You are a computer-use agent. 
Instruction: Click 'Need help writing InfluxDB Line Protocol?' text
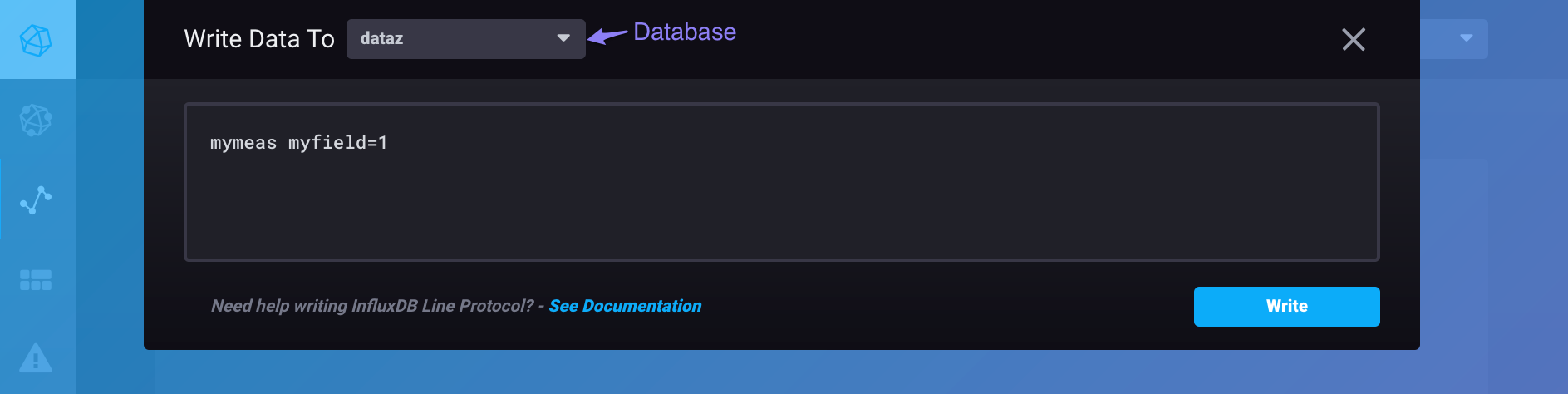pos(371,306)
